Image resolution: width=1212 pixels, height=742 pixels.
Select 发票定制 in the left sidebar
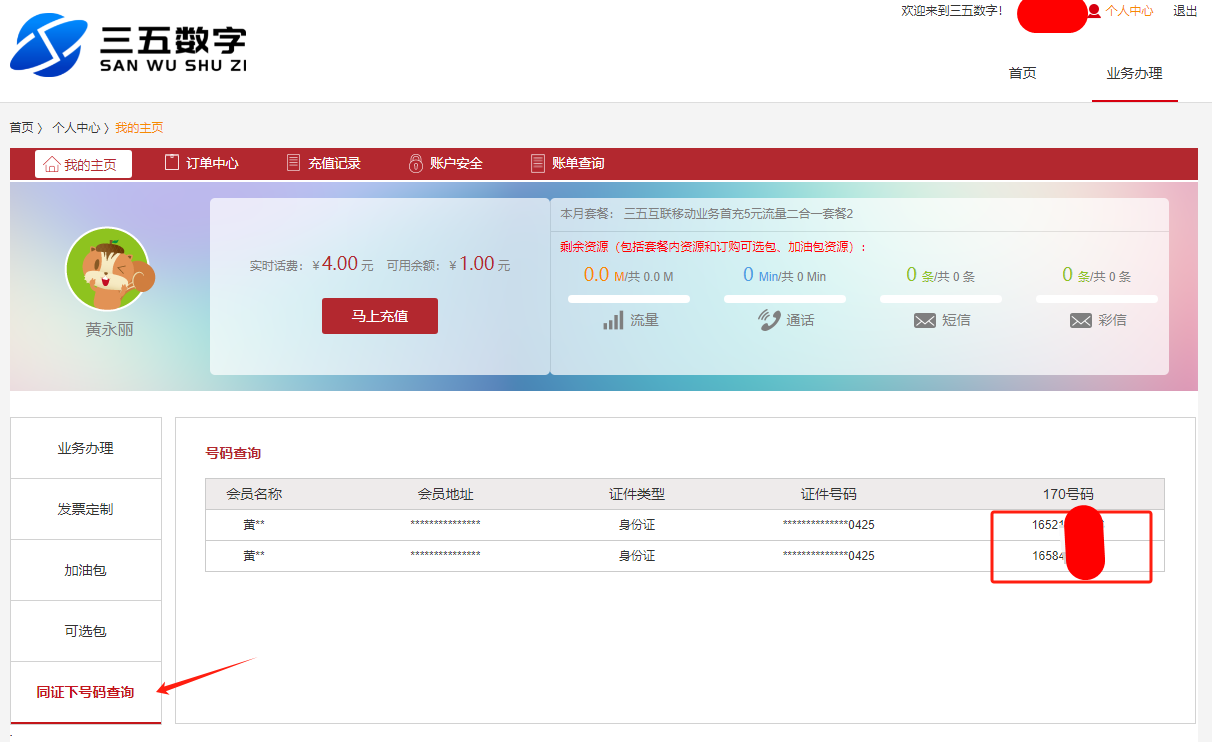click(x=85, y=509)
